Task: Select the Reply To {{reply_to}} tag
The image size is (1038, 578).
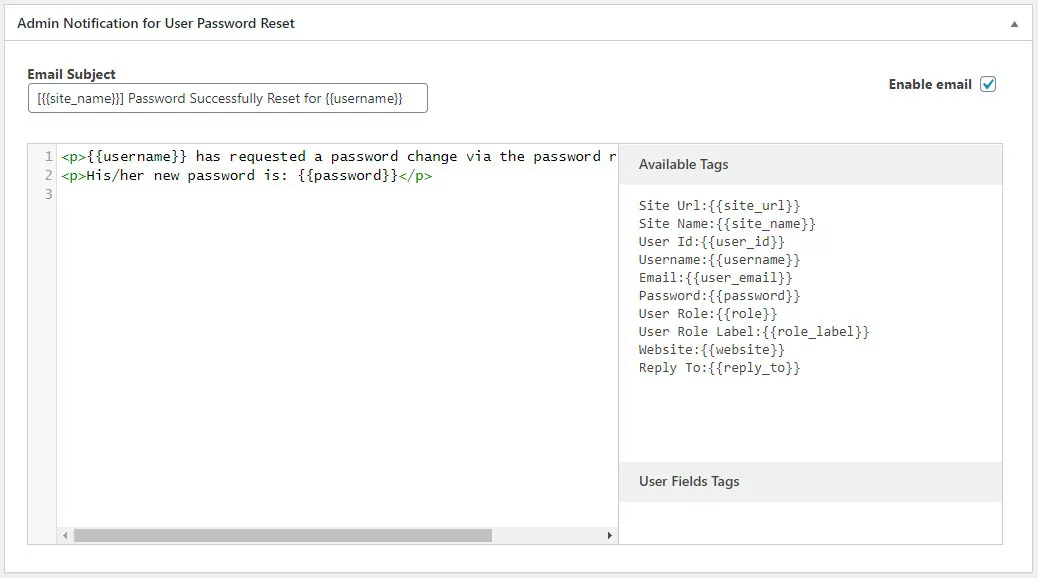Action: point(719,367)
